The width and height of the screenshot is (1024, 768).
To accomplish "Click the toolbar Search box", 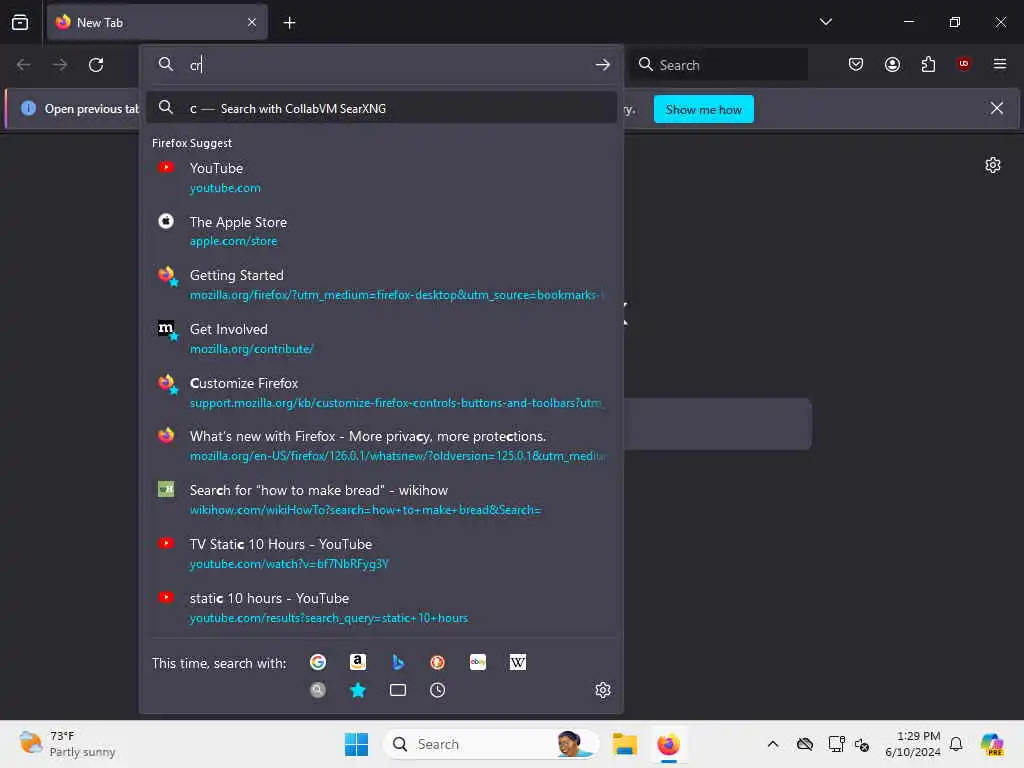I will (718, 65).
